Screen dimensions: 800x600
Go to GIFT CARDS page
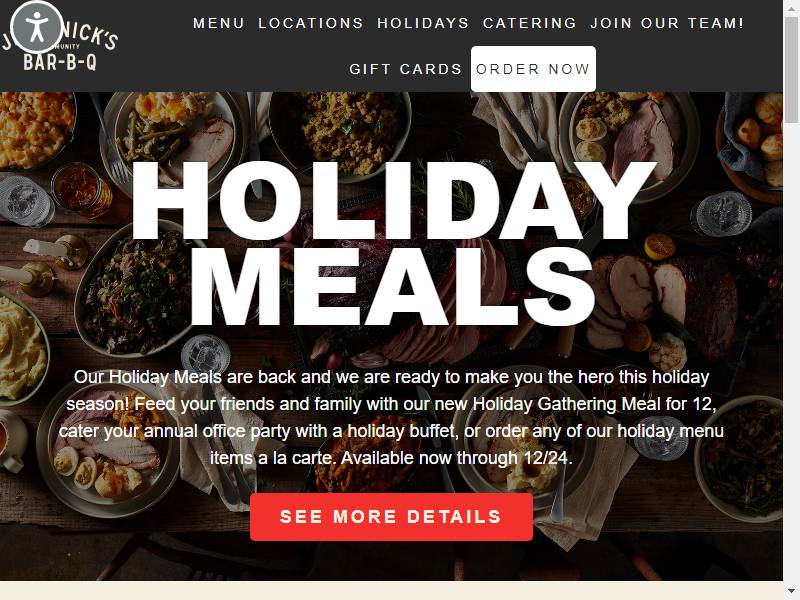point(405,69)
